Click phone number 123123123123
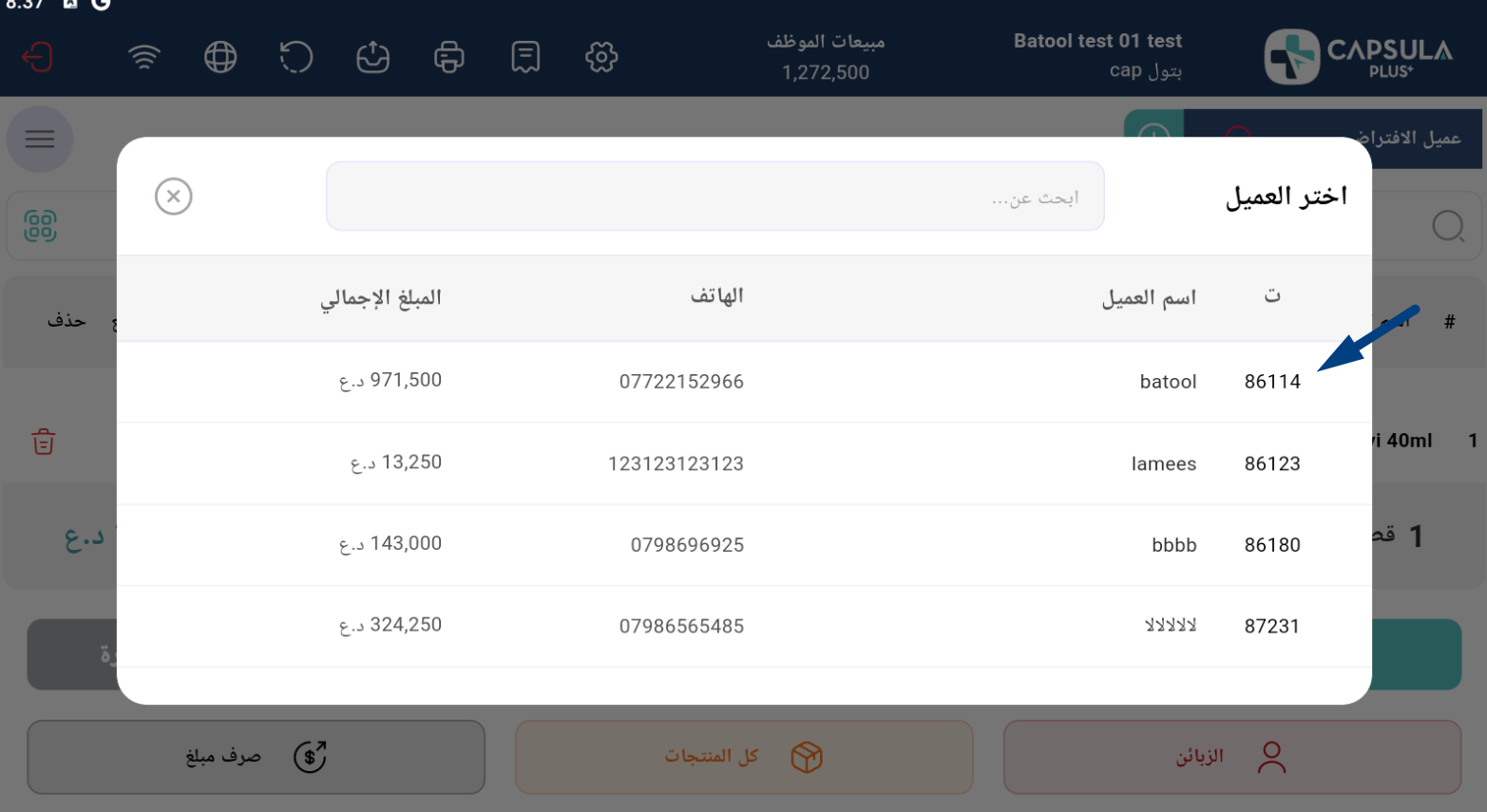1487x812 pixels. pyautogui.click(x=676, y=463)
